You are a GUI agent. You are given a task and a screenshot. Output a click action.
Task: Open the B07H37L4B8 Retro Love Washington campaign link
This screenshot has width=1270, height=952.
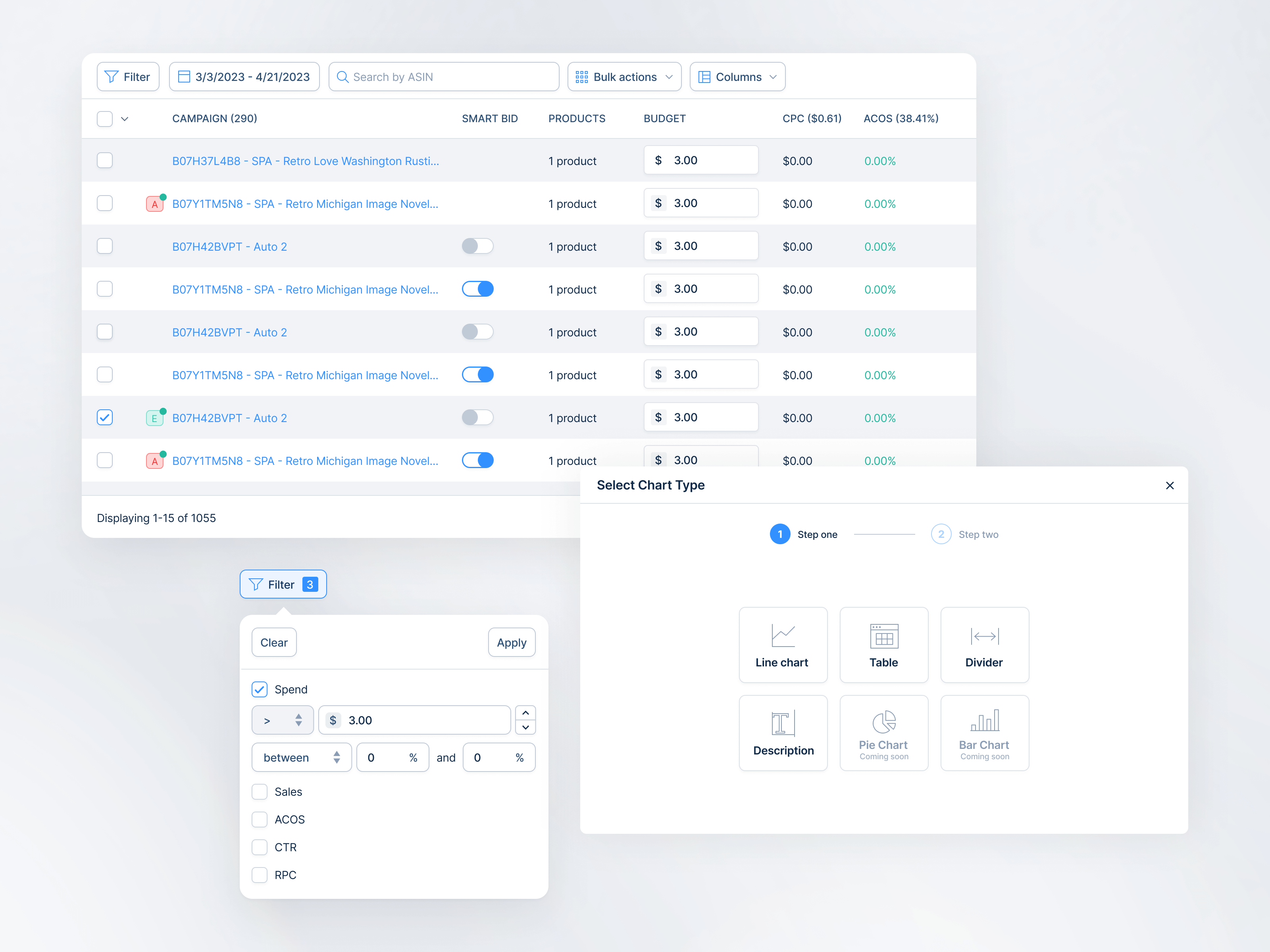pyautogui.click(x=306, y=161)
